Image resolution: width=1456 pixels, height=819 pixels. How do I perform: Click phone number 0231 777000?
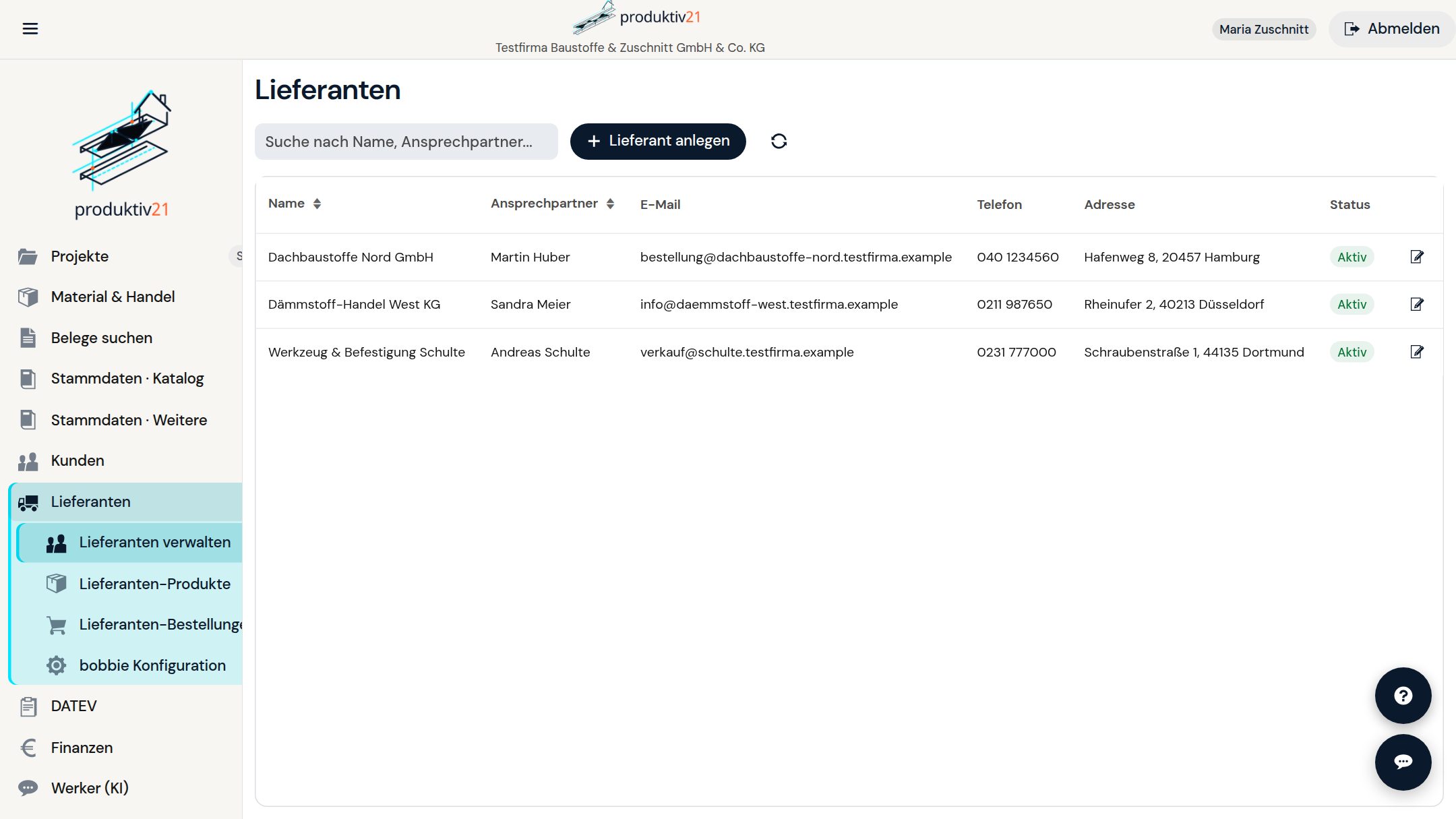coord(1017,352)
